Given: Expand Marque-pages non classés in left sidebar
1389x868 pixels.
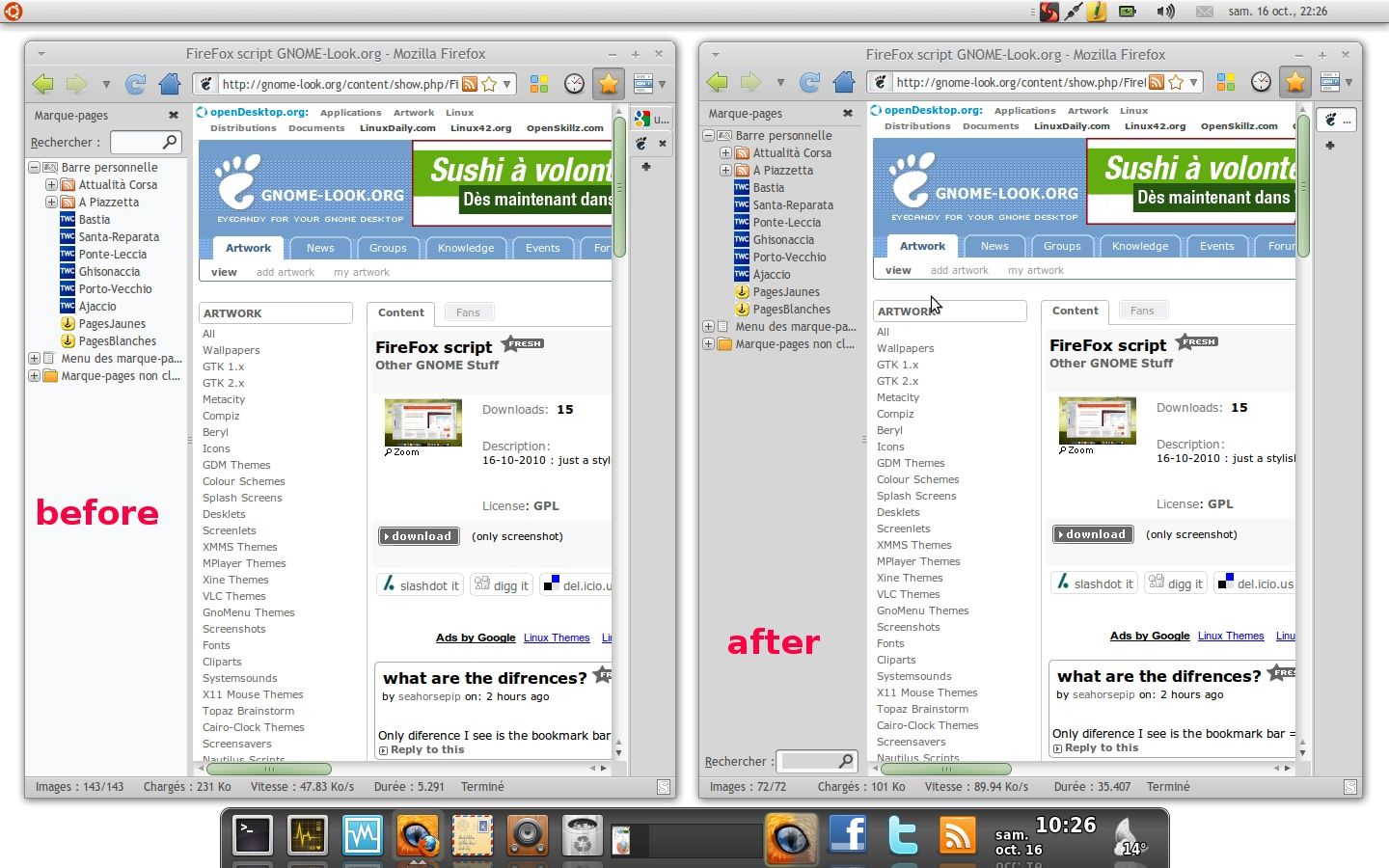Looking at the screenshot, I should click(34, 375).
